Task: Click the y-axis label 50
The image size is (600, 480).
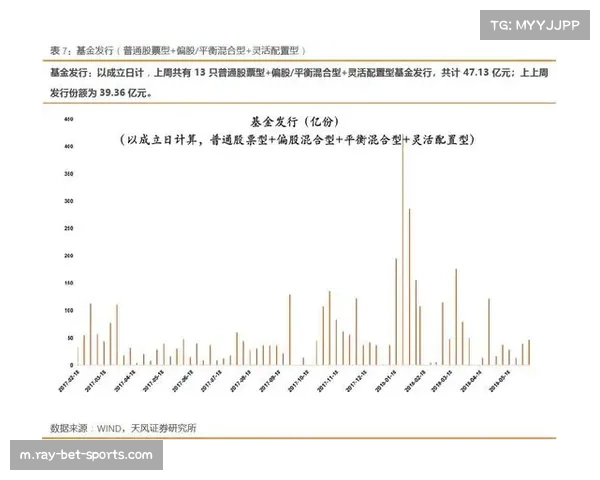Action: (70, 338)
